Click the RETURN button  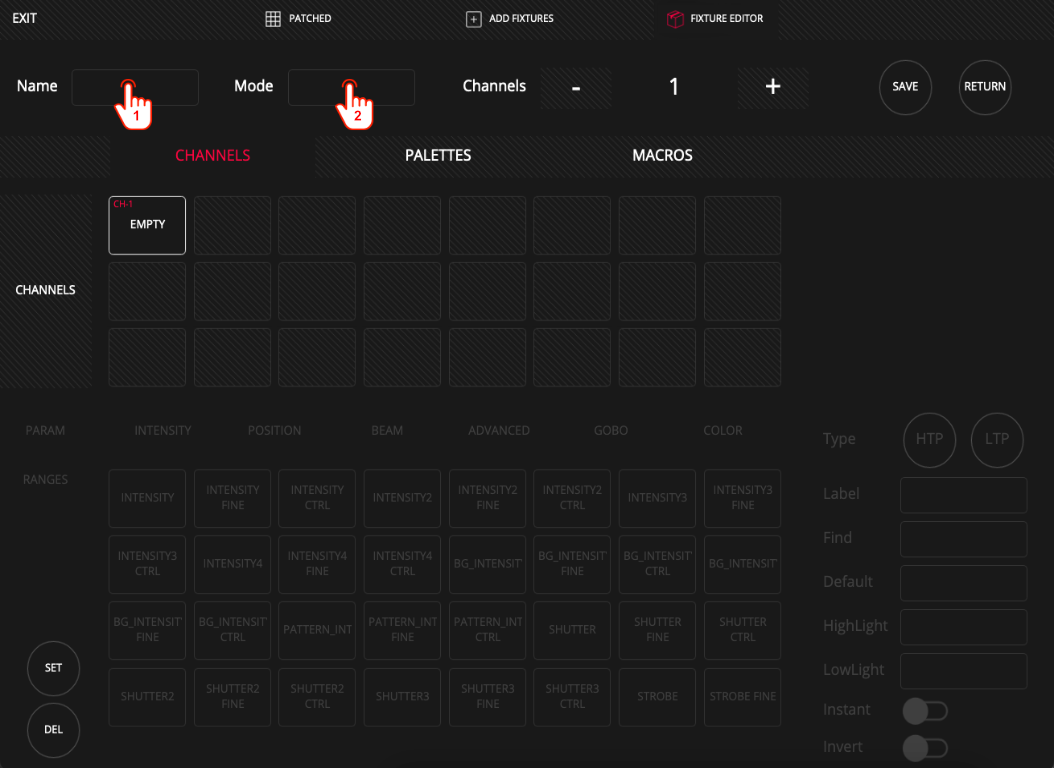pyautogui.click(x=985, y=87)
